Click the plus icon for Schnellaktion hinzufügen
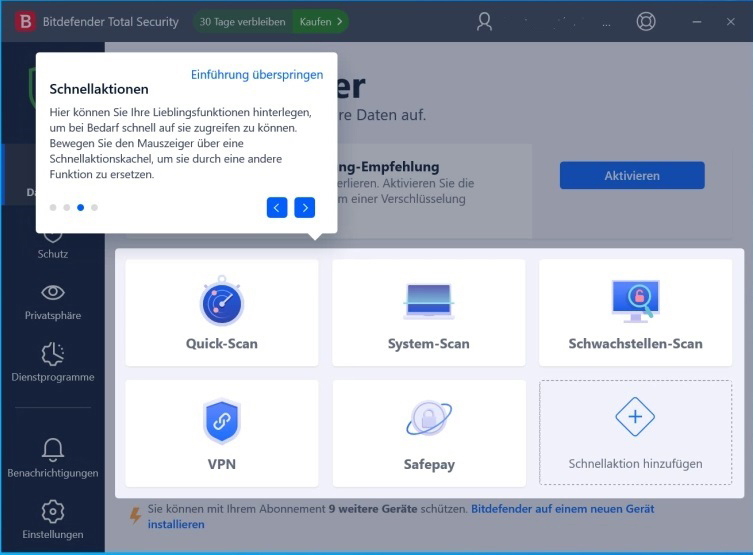The height and width of the screenshot is (555, 753). pyautogui.click(x=635, y=417)
